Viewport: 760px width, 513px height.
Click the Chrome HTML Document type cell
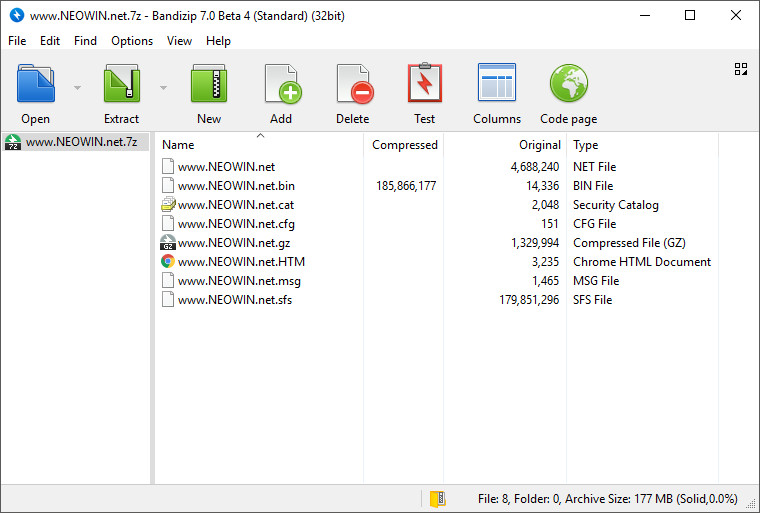click(642, 261)
